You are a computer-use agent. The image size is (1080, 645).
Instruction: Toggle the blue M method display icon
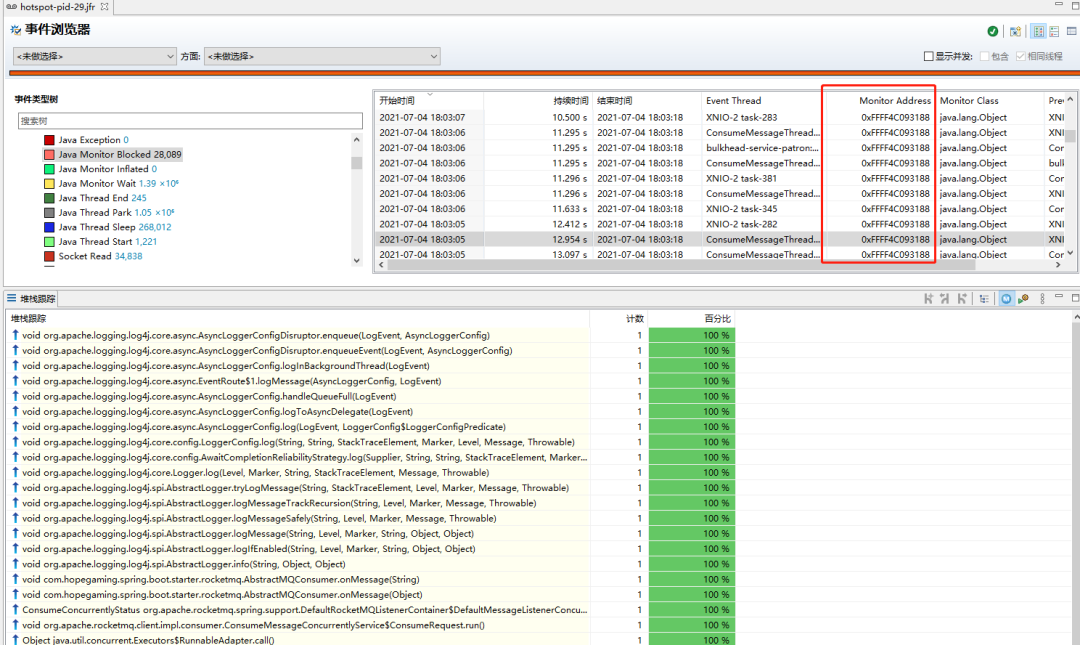[1006, 298]
